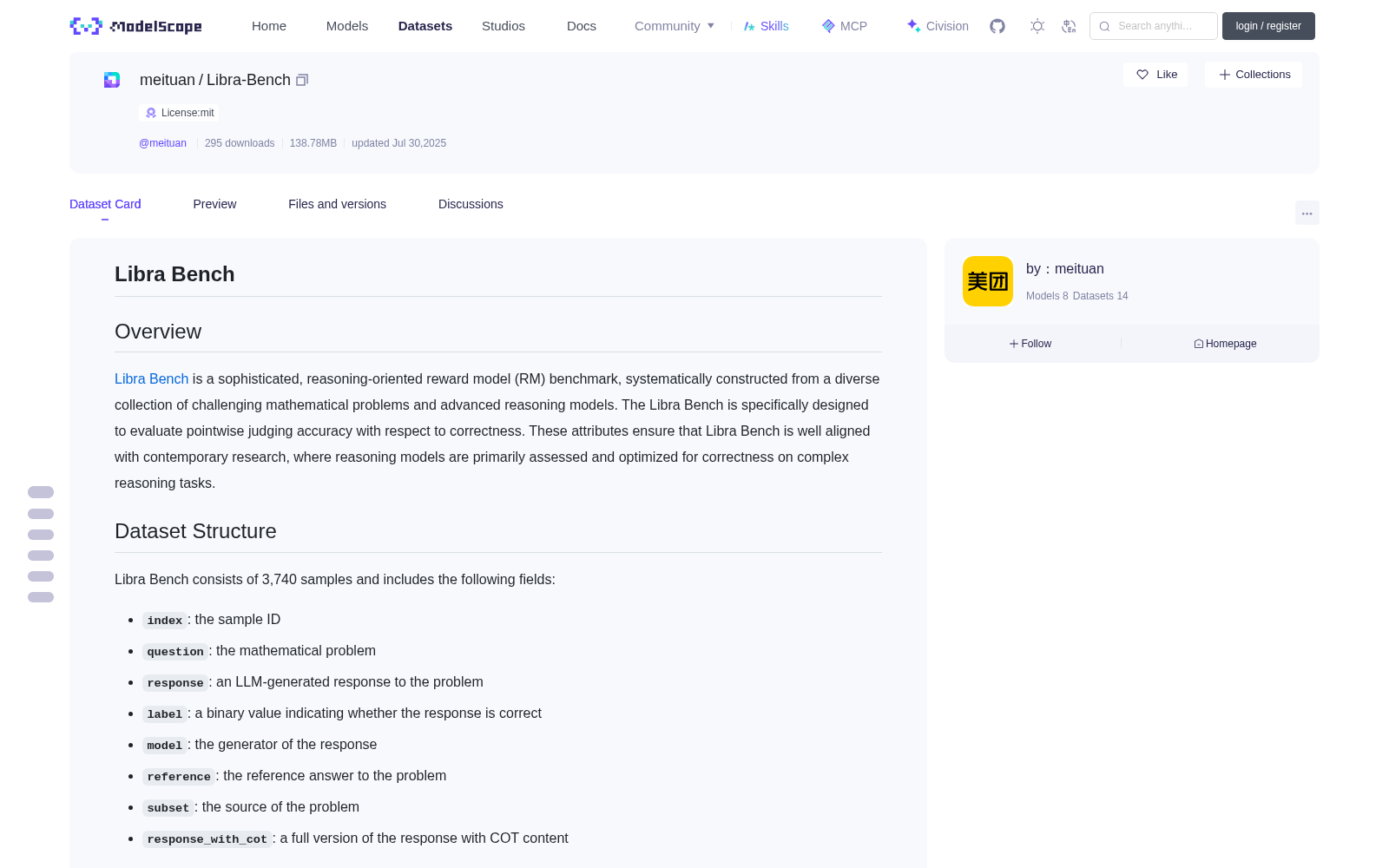
Task: Click the 138.78MB size label
Action: pyautogui.click(x=313, y=143)
